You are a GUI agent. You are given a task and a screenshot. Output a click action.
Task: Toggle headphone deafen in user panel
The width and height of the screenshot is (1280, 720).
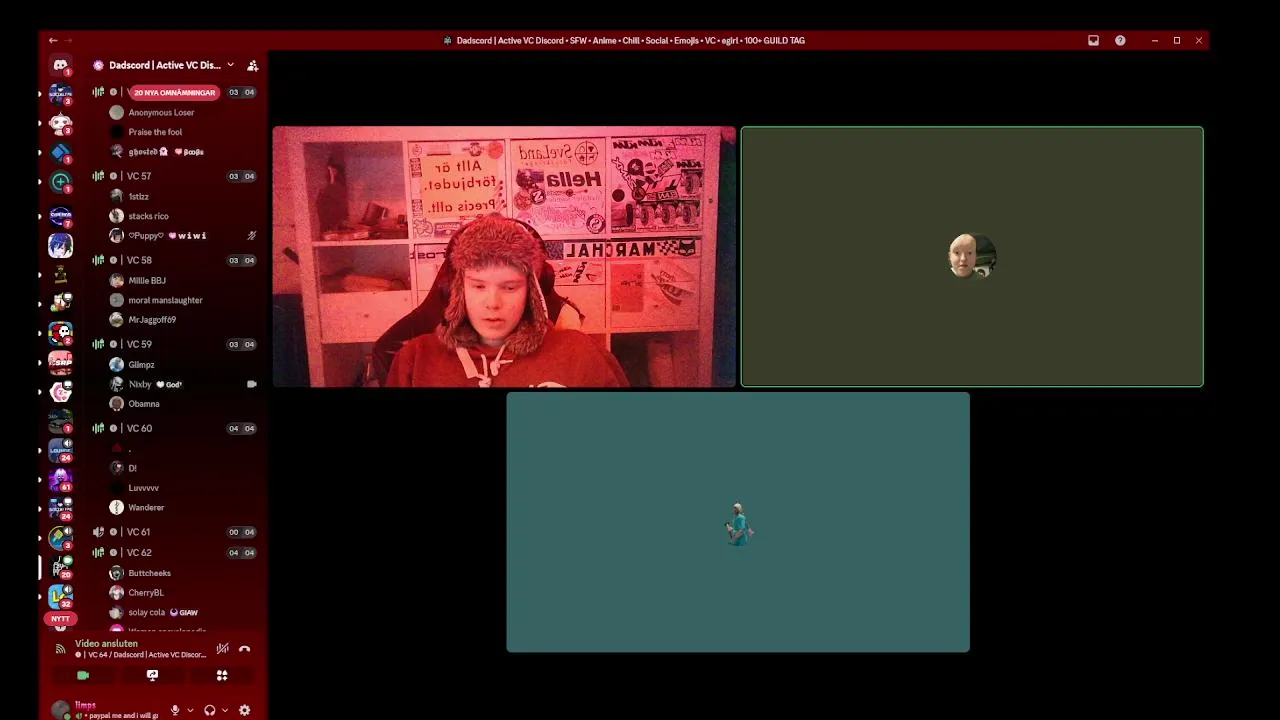point(210,710)
